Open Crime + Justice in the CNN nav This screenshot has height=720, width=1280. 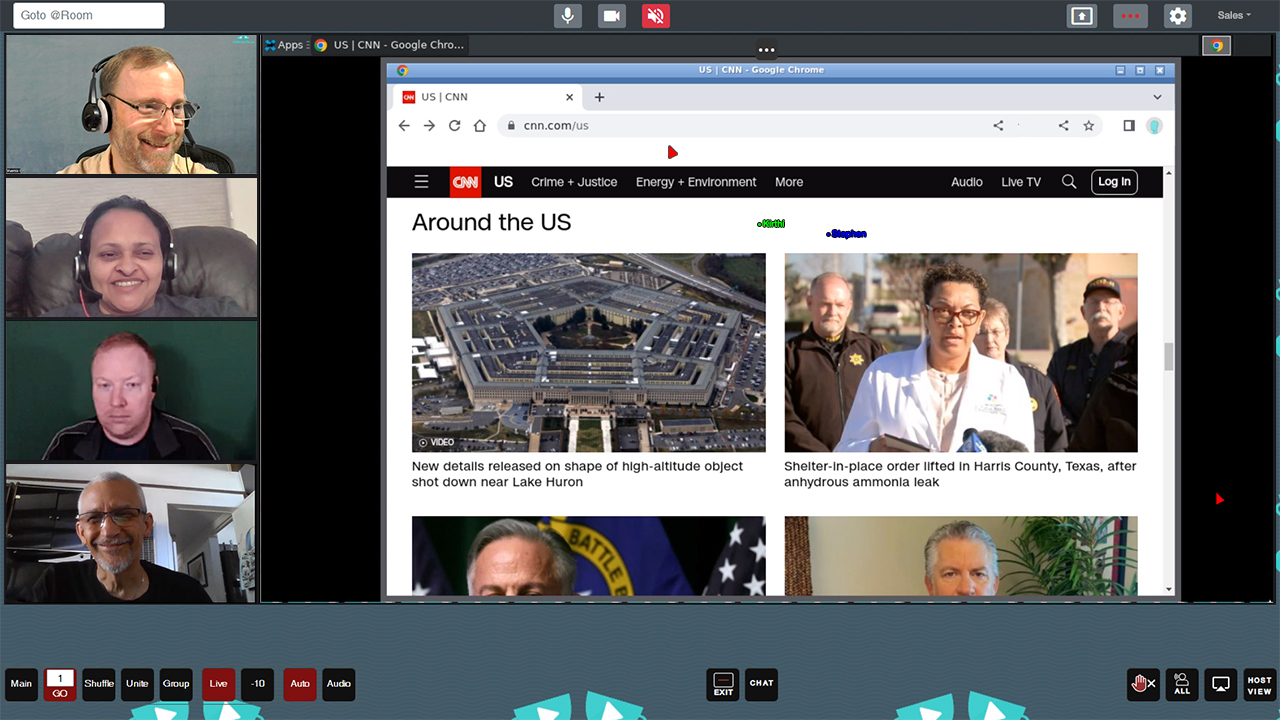(574, 182)
